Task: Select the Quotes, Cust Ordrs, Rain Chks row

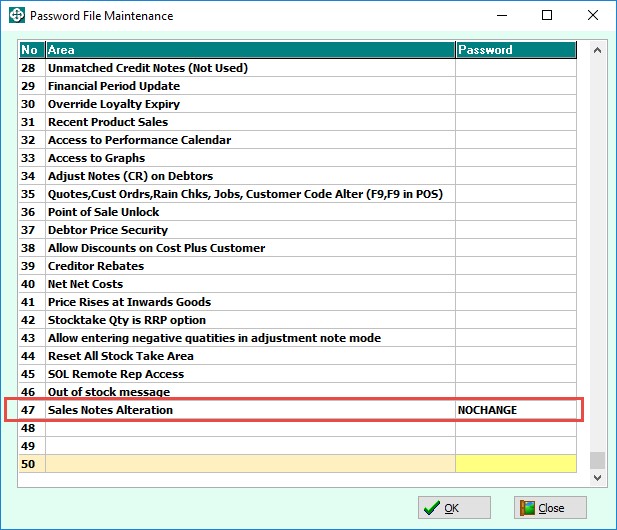Action: [x=297, y=194]
